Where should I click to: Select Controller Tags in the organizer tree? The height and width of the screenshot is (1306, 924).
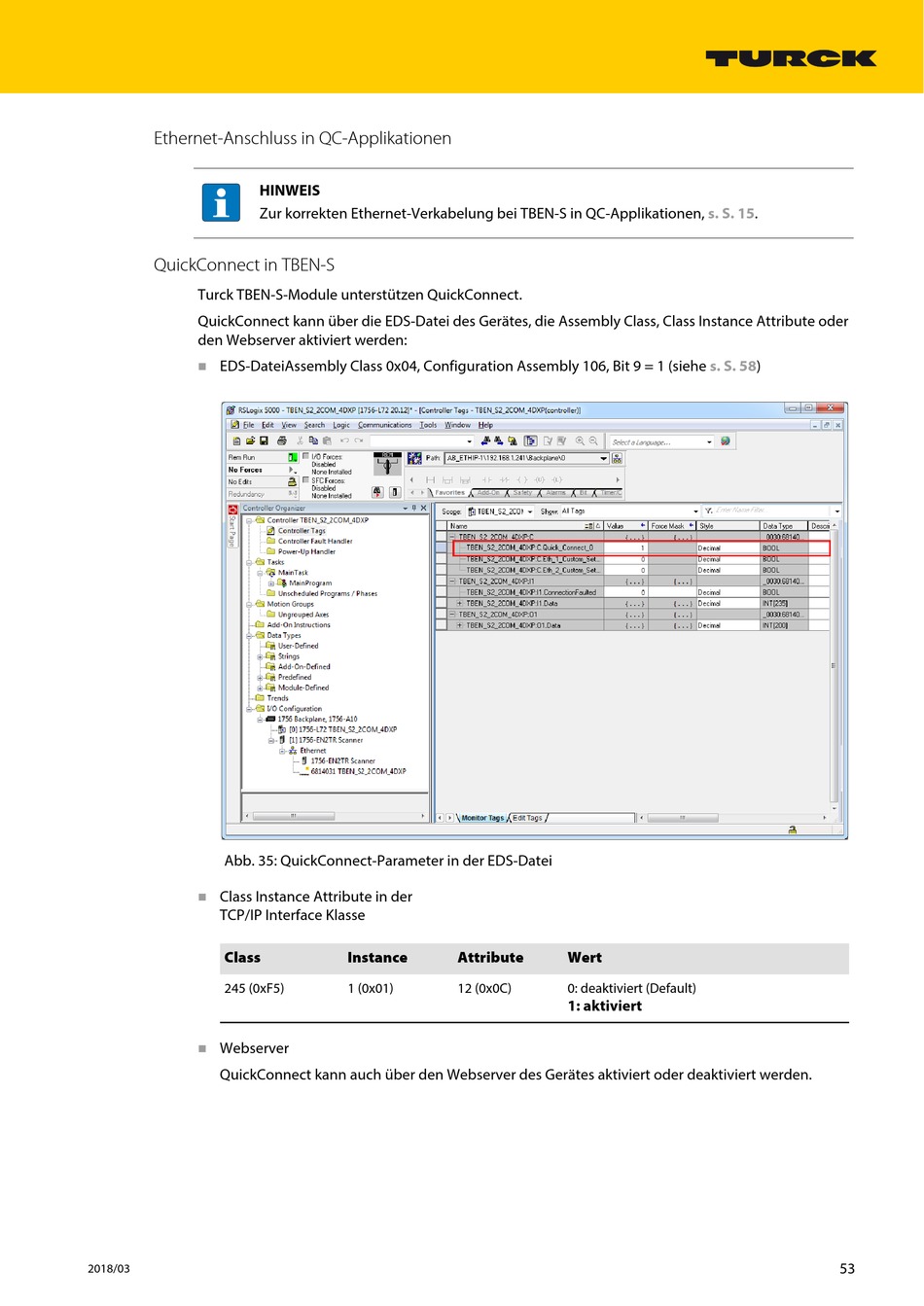pos(302,531)
